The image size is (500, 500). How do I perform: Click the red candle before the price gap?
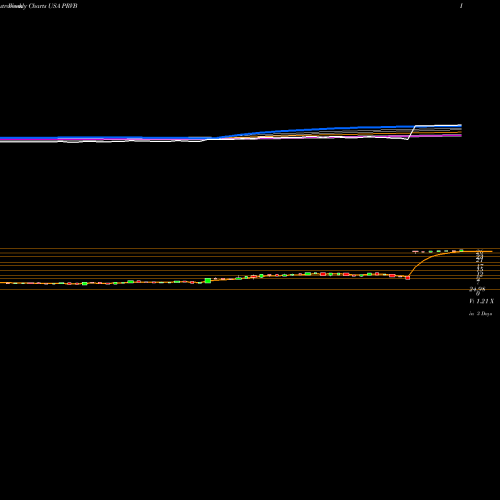(407, 277)
